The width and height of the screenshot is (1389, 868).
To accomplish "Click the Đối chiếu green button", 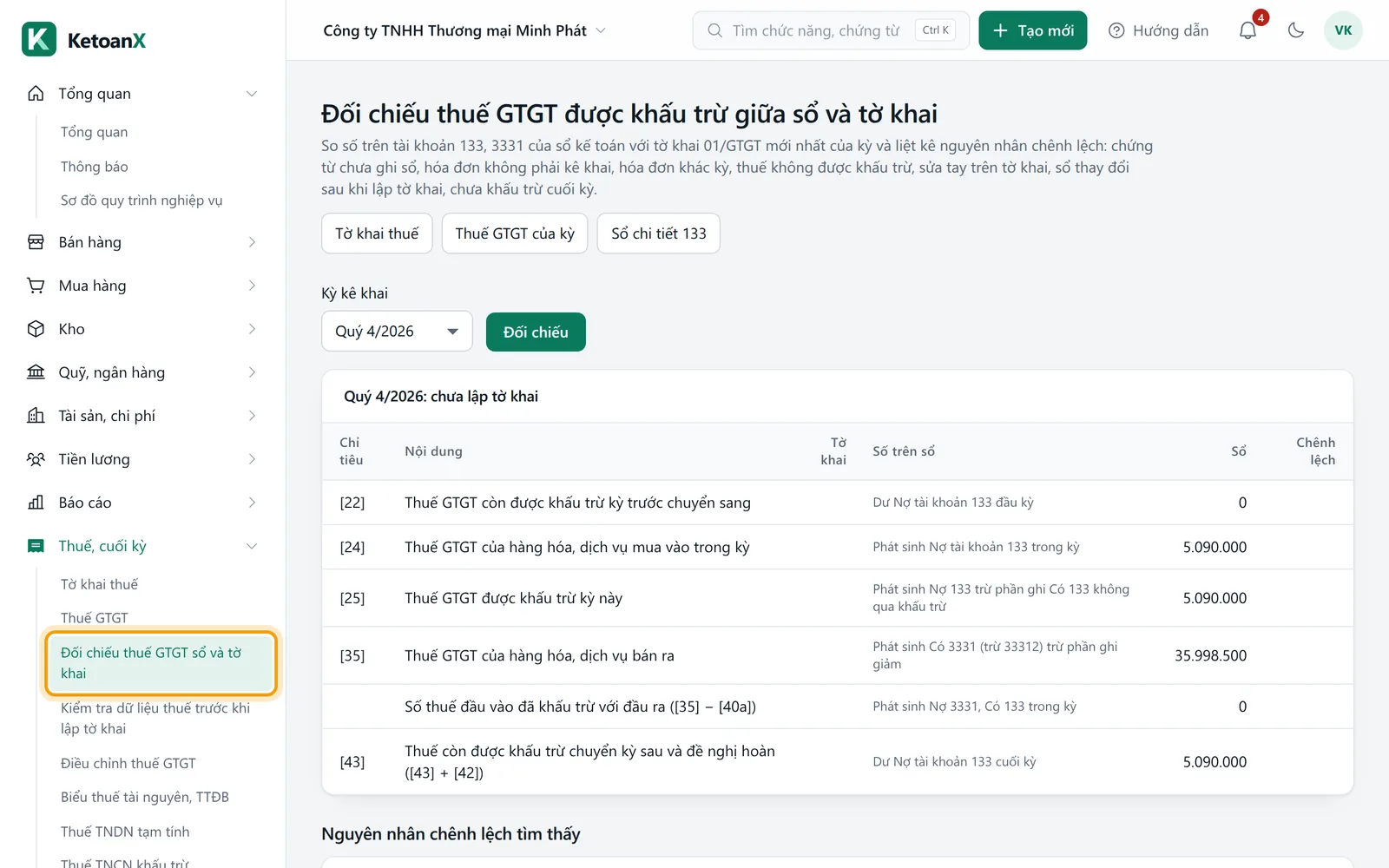I will point(536,332).
